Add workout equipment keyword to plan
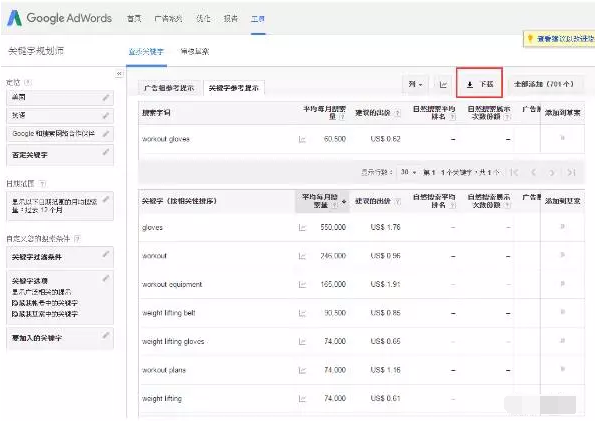The height and width of the screenshot is (421, 600). (561, 284)
